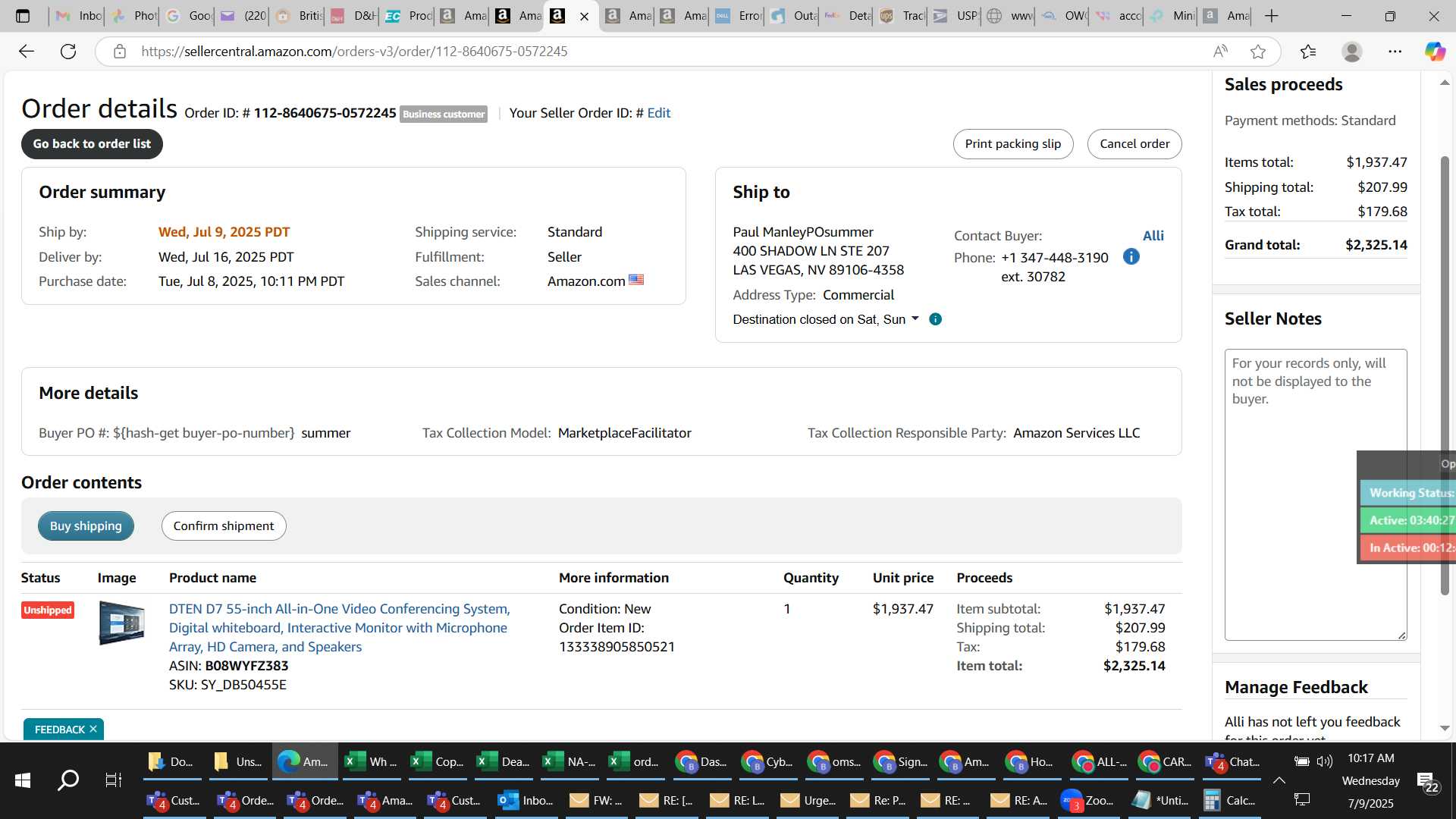
Task: Open a new browser tab
Action: [x=1272, y=16]
